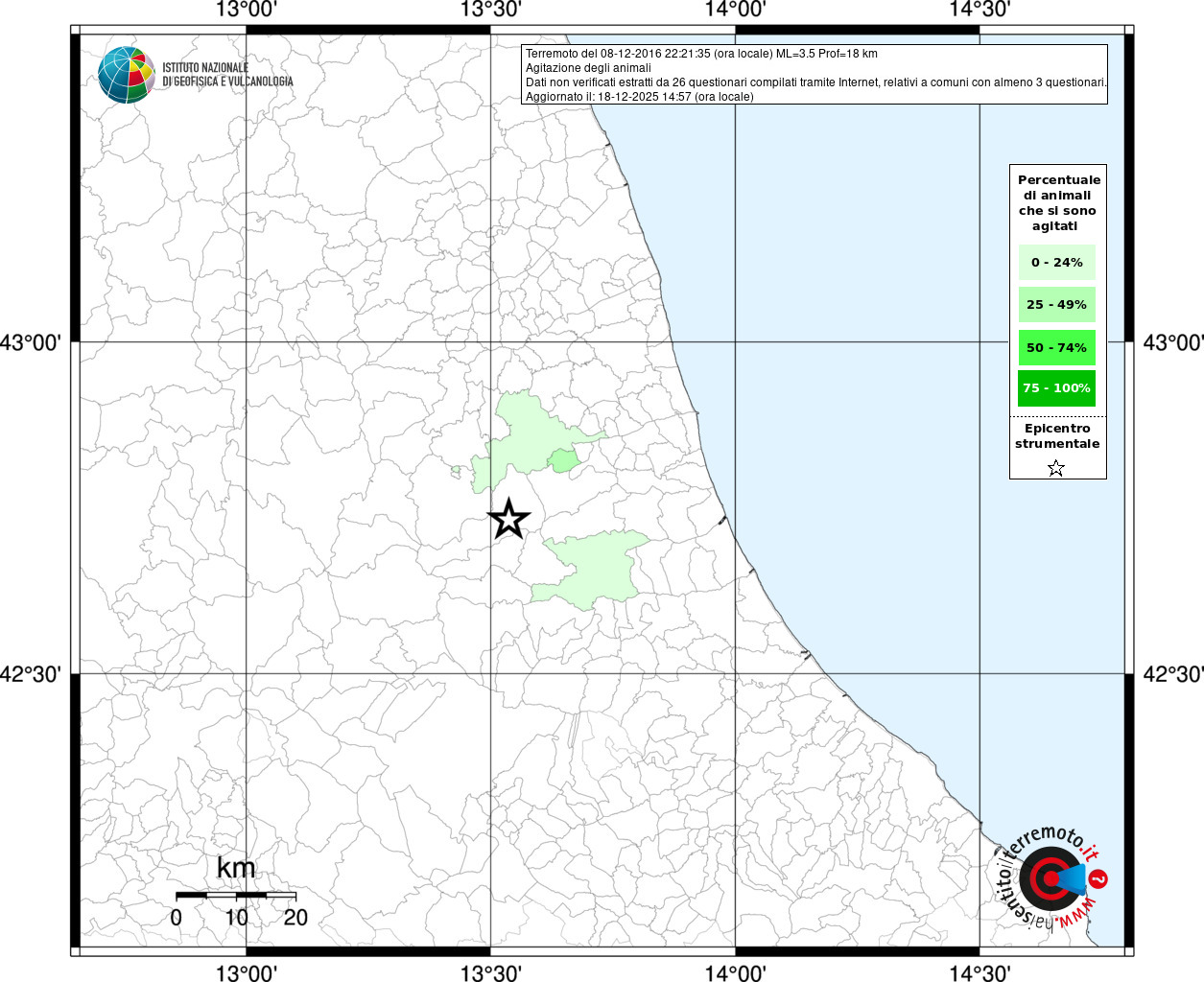Click the km scale bar
Screen dimensions: 1204x982
[x=235, y=895]
